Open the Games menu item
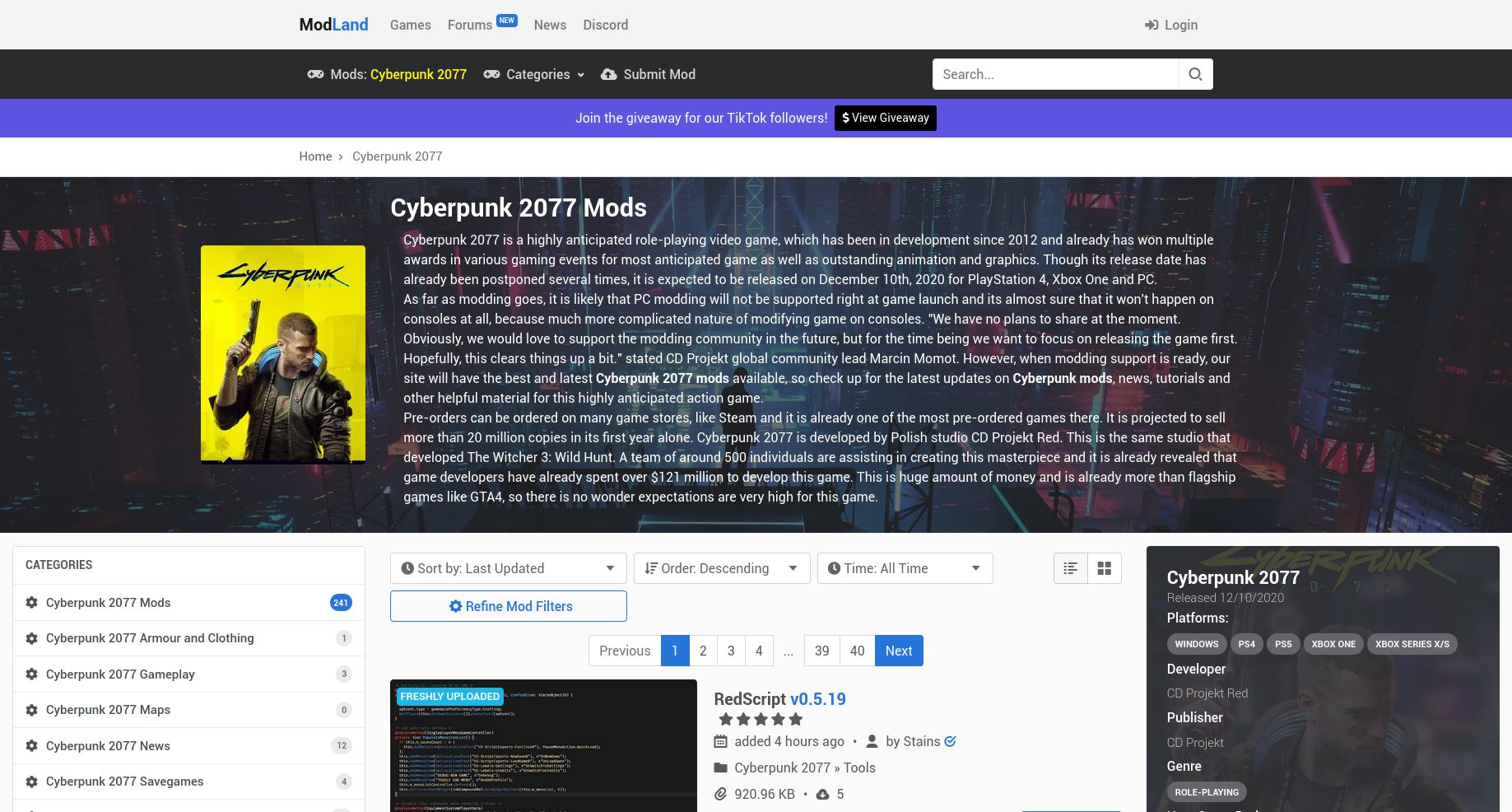Viewport: 1512px width, 812px height. pyautogui.click(x=410, y=25)
